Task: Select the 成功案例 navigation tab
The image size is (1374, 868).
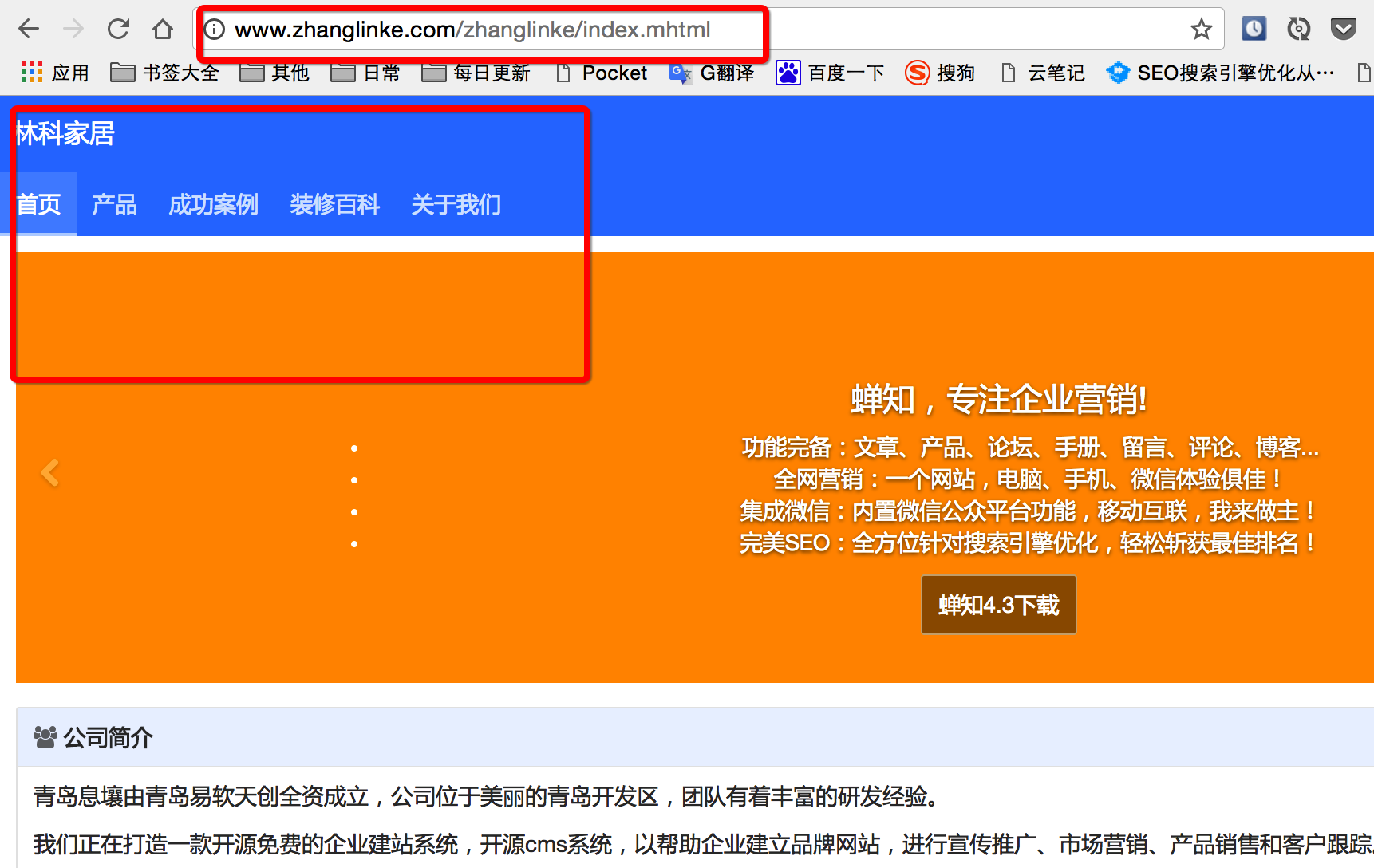Action: (213, 204)
